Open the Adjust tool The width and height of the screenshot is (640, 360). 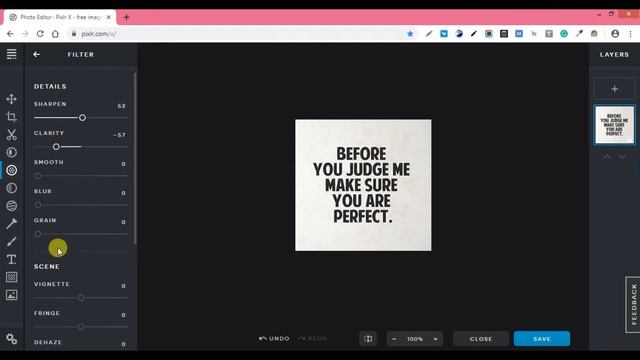(11, 152)
